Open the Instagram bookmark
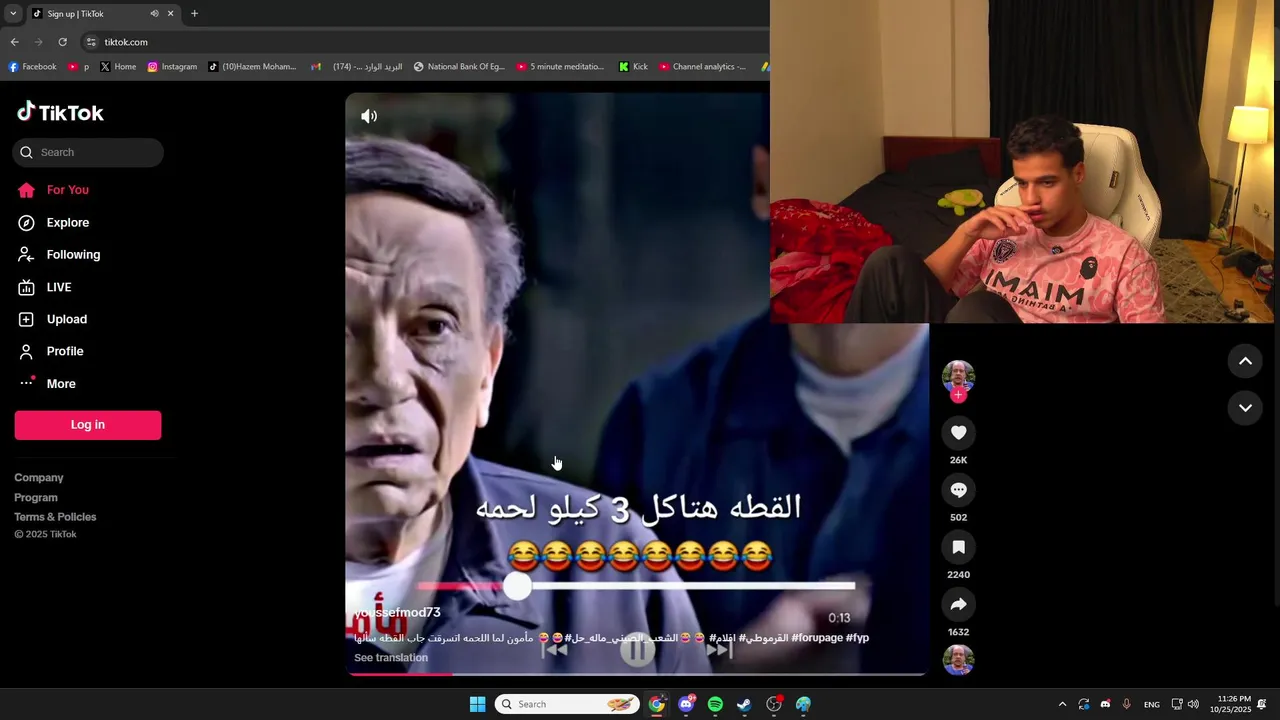 click(172, 67)
